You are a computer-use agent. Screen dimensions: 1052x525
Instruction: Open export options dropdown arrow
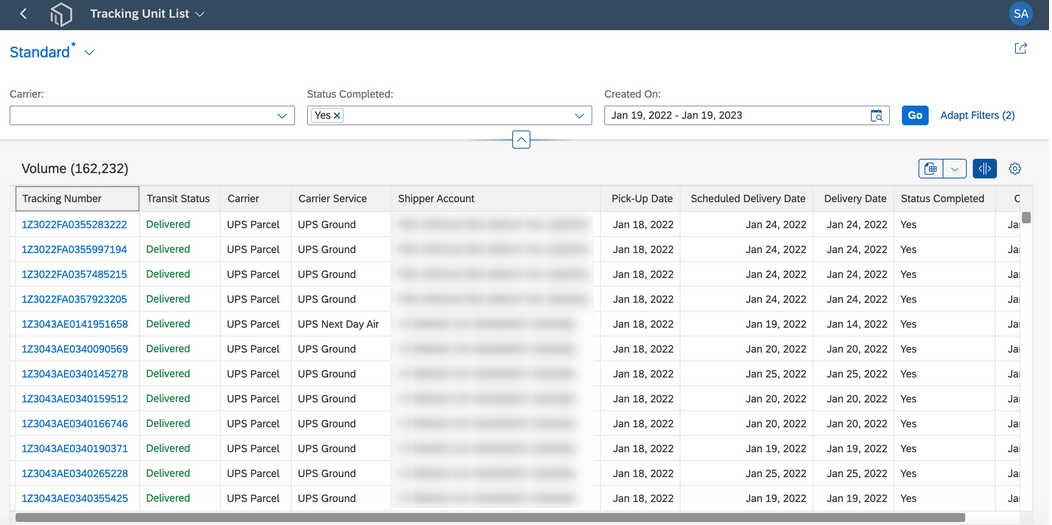(954, 169)
